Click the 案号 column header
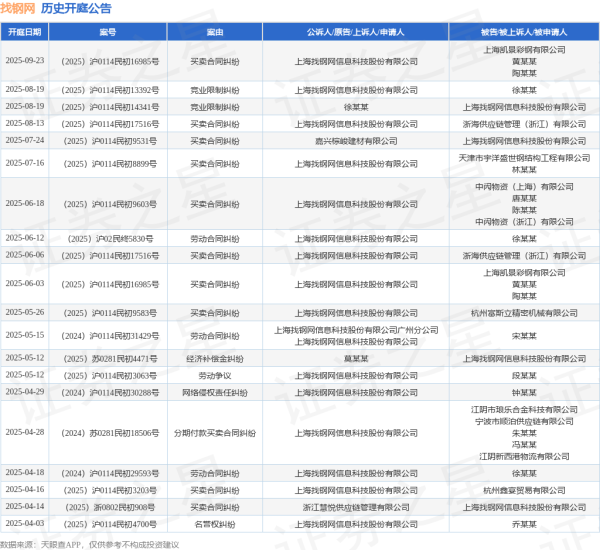 [x=108, y=32]
